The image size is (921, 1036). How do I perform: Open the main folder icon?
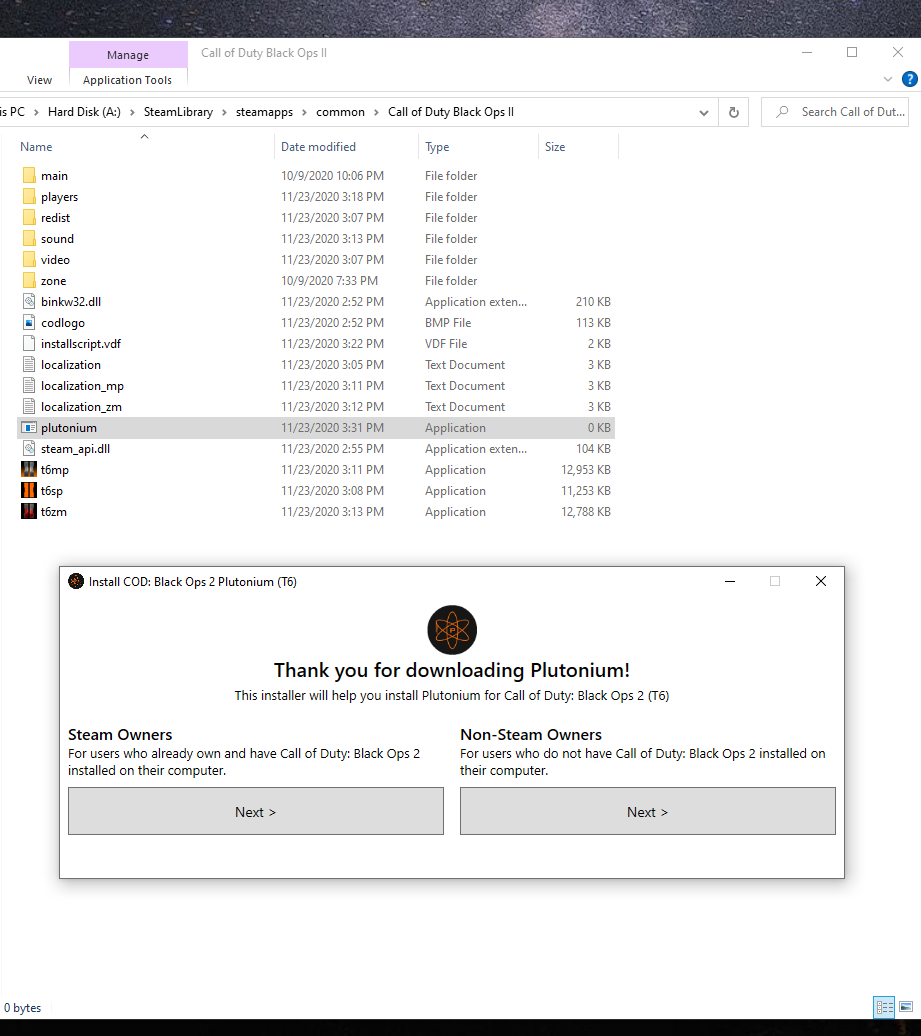(29, 176)
